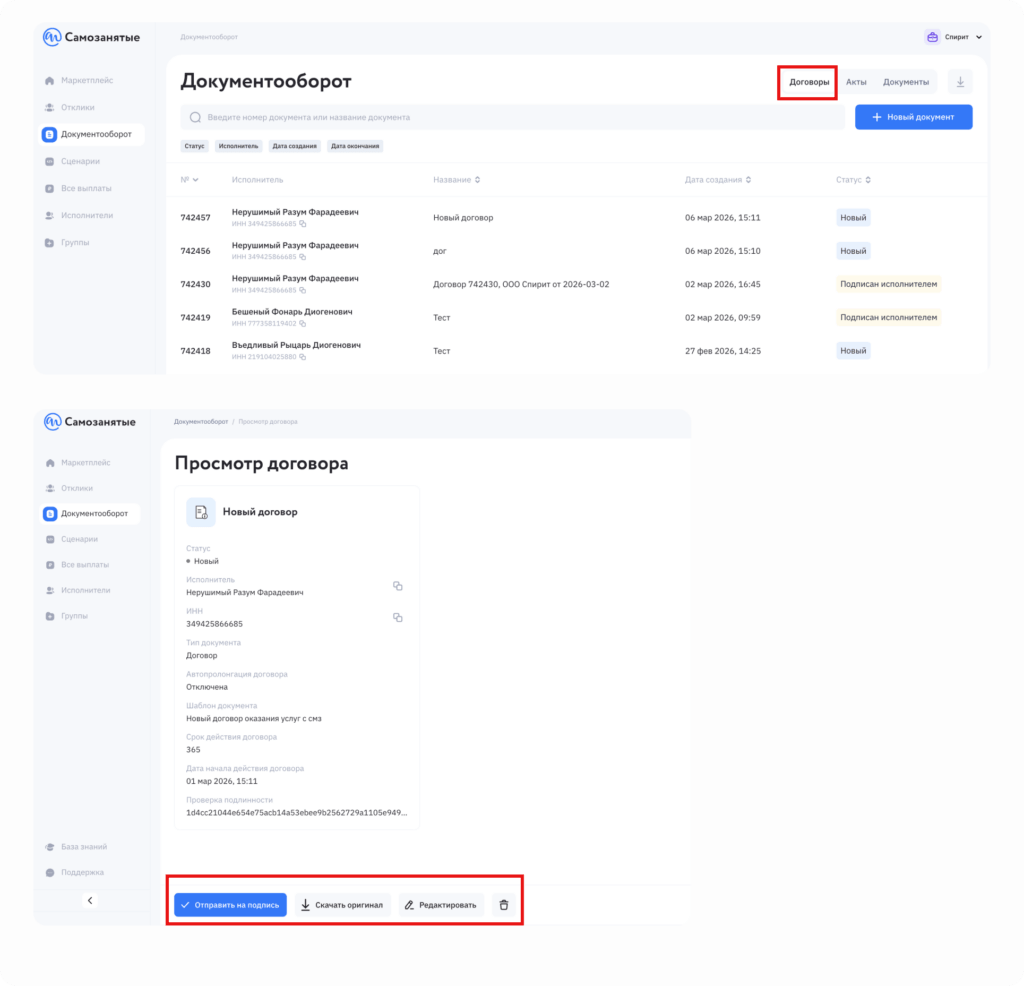Open Маркетплейс in the top sidebar

(x=85, y=80)
